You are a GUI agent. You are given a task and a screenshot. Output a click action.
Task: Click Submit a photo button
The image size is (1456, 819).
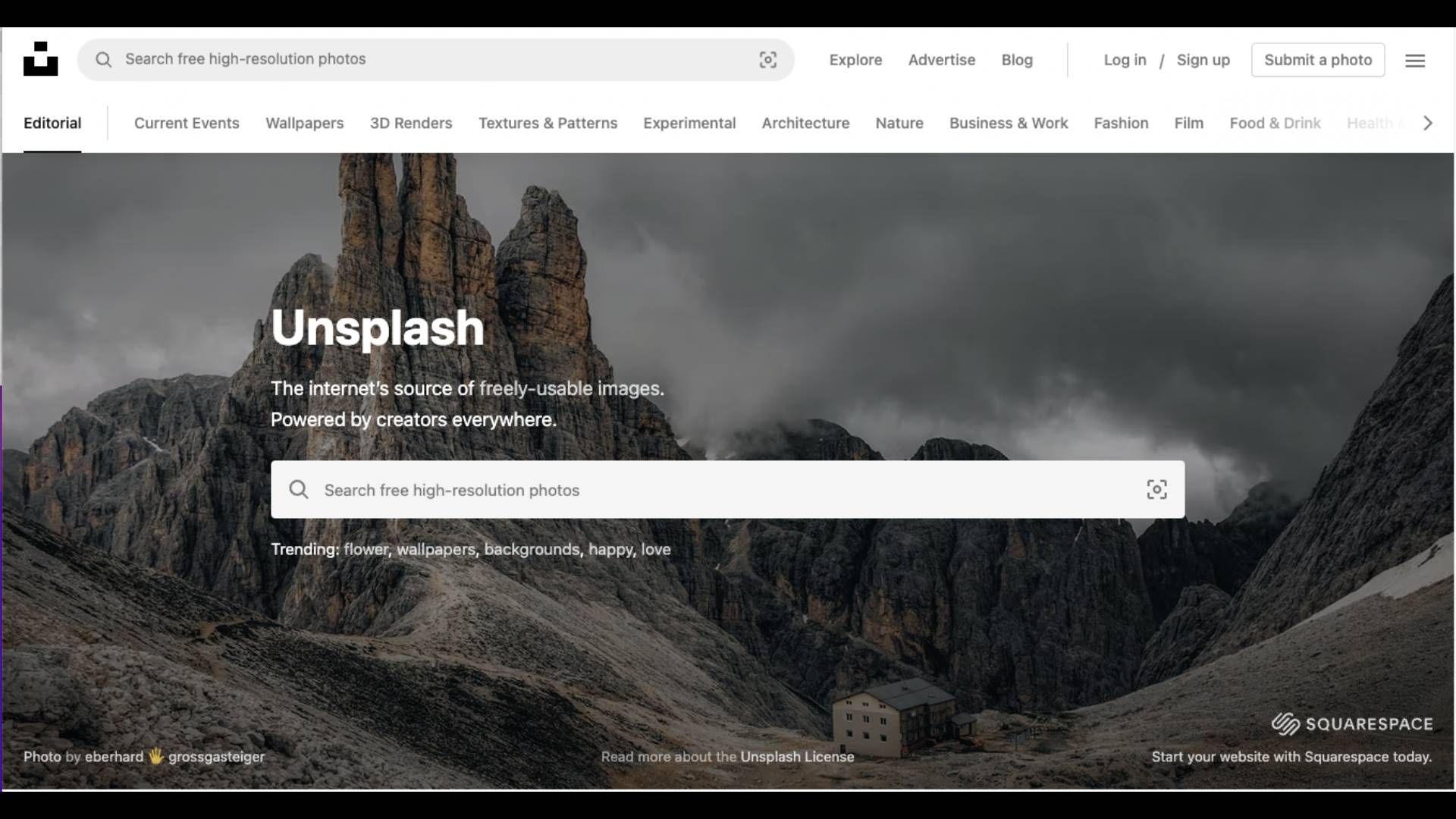1318,60
